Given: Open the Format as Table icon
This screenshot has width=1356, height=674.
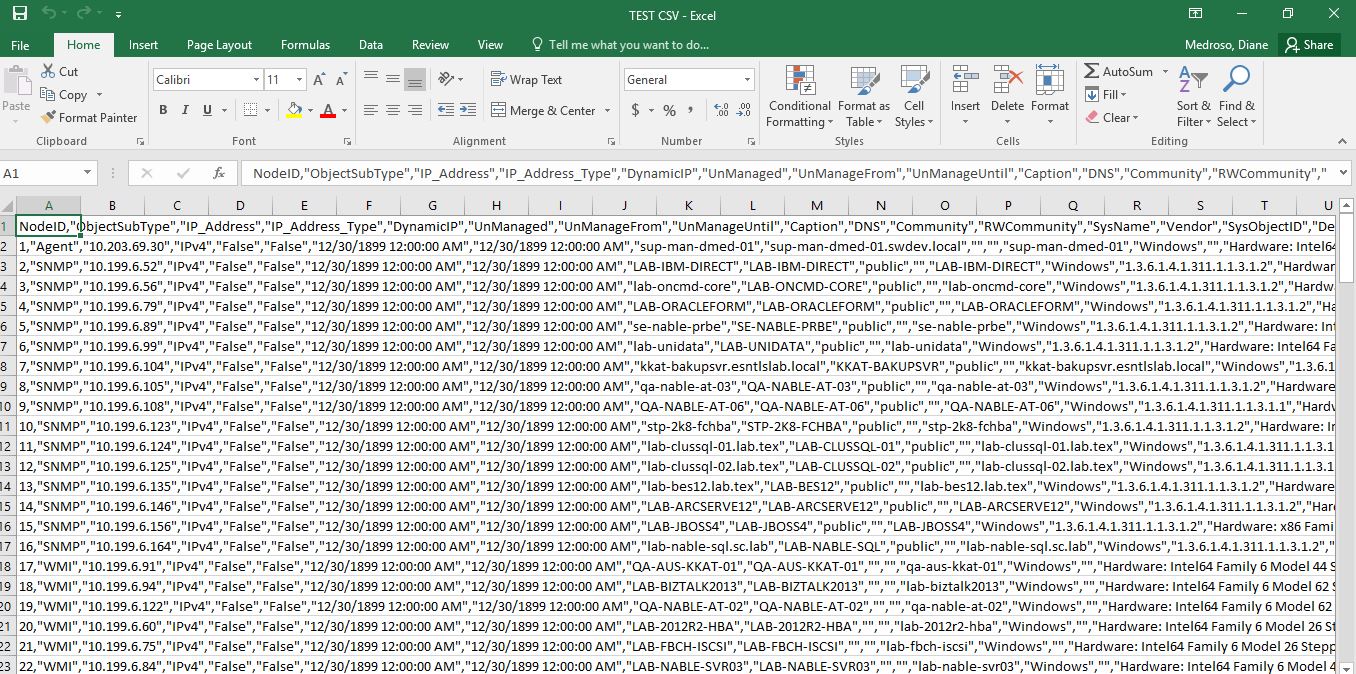Looking at the screenshot, I should pyautogui.click(x=864, y=81).
